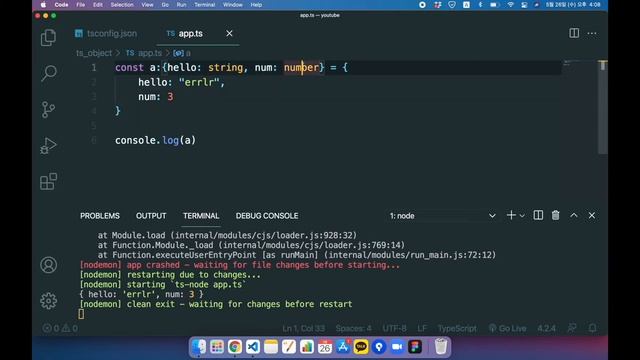Switch to the tsconfig.json tab
This screenshot has width=640, height=360.
click(x=106, y=33)
